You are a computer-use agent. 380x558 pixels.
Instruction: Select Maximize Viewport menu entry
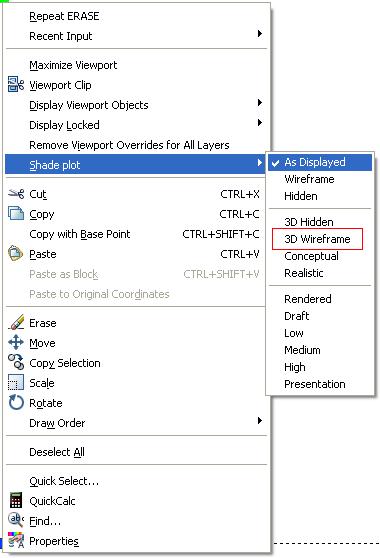pyautogui.click(x=73, y=65)
